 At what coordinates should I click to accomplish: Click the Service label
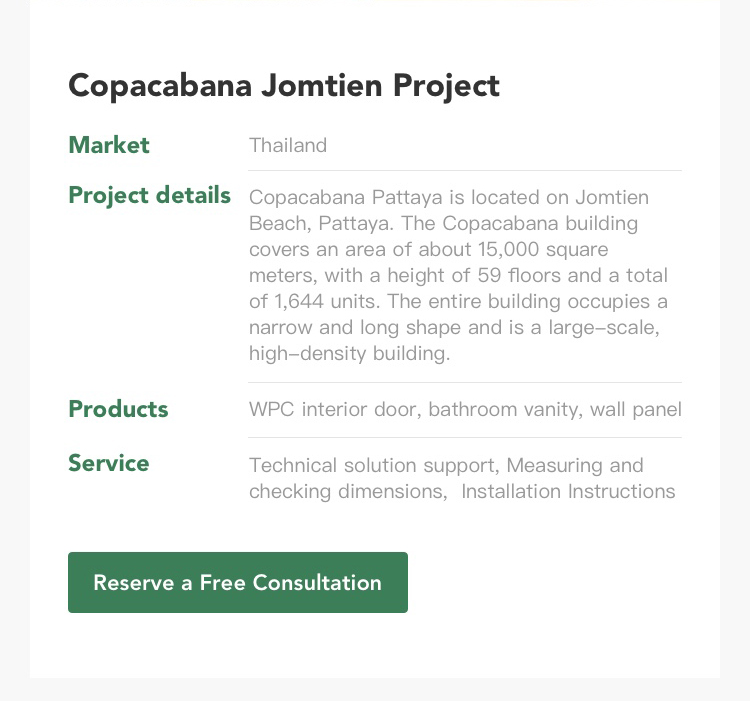pyautogui.click(x=109, y=463)
